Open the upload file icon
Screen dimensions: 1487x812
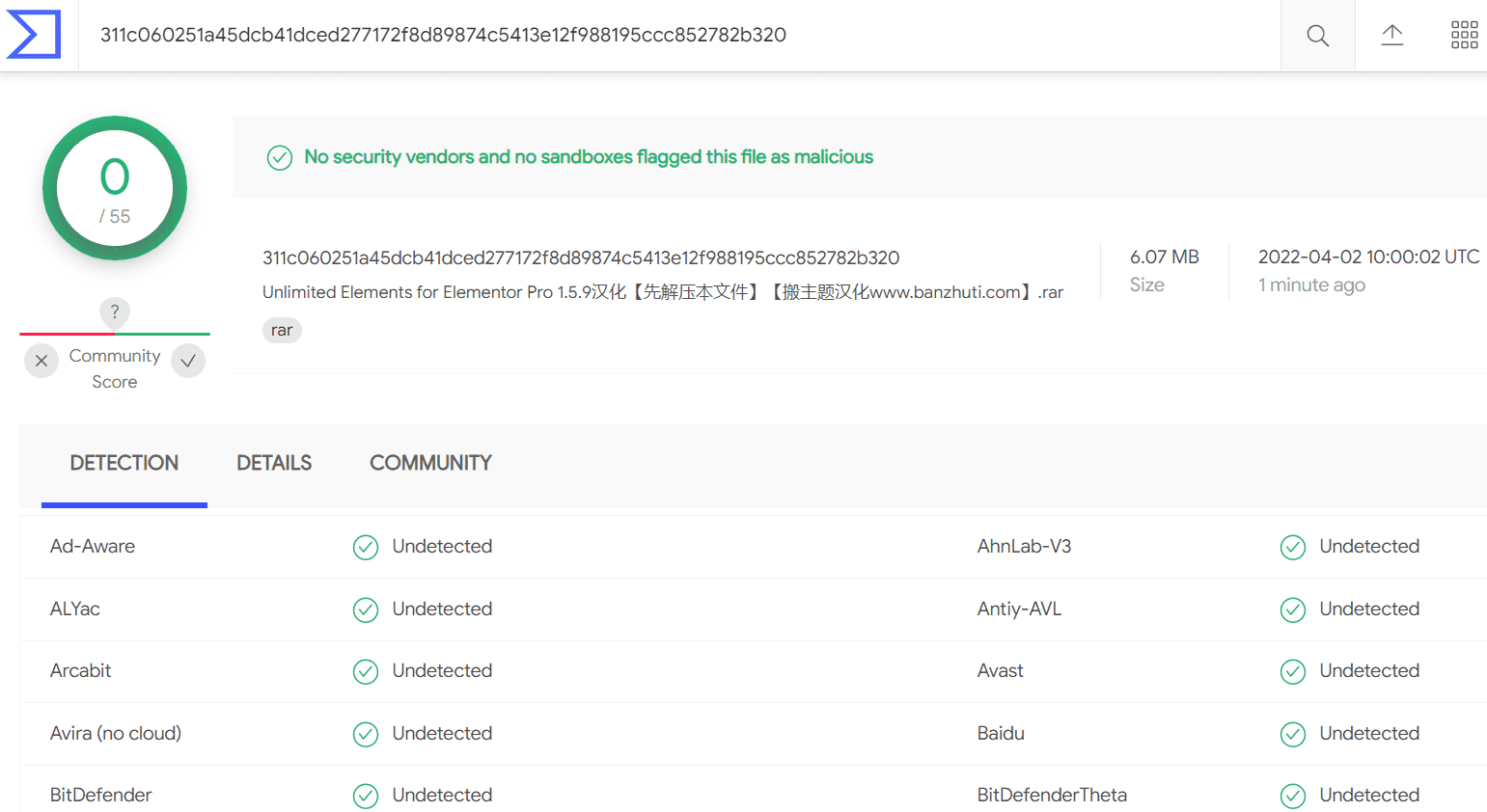[x=1391, y=36]
